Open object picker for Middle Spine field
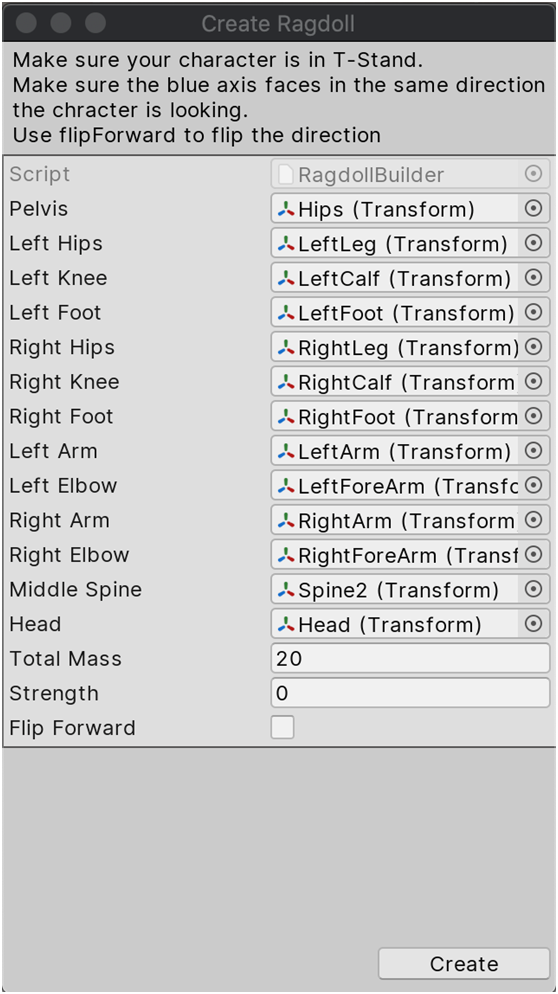This screenshot has height=994, width=558. click(x=534, y=589)
